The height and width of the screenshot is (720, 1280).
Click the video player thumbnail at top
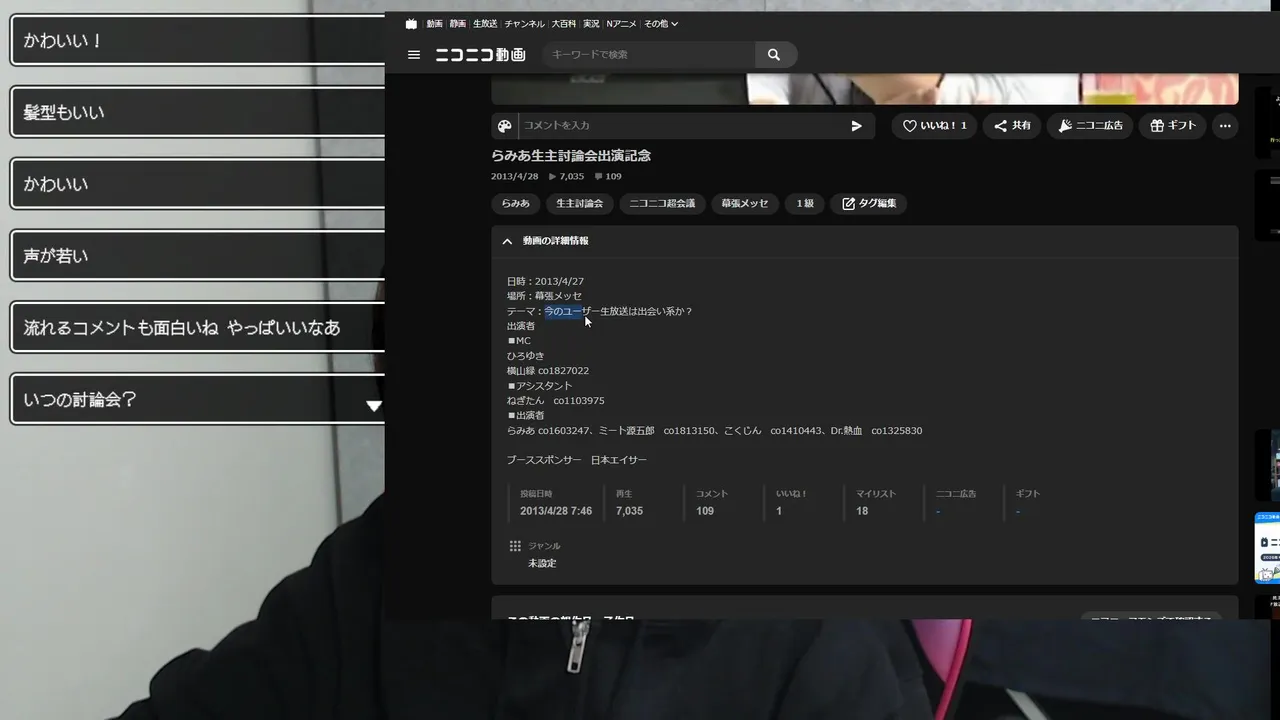(865, 88)
